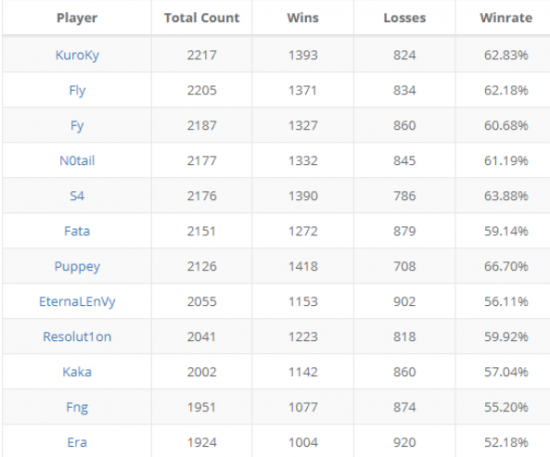Sort table by Winrate header
Screen dimensions: 550x457
[x=506, y=18]
